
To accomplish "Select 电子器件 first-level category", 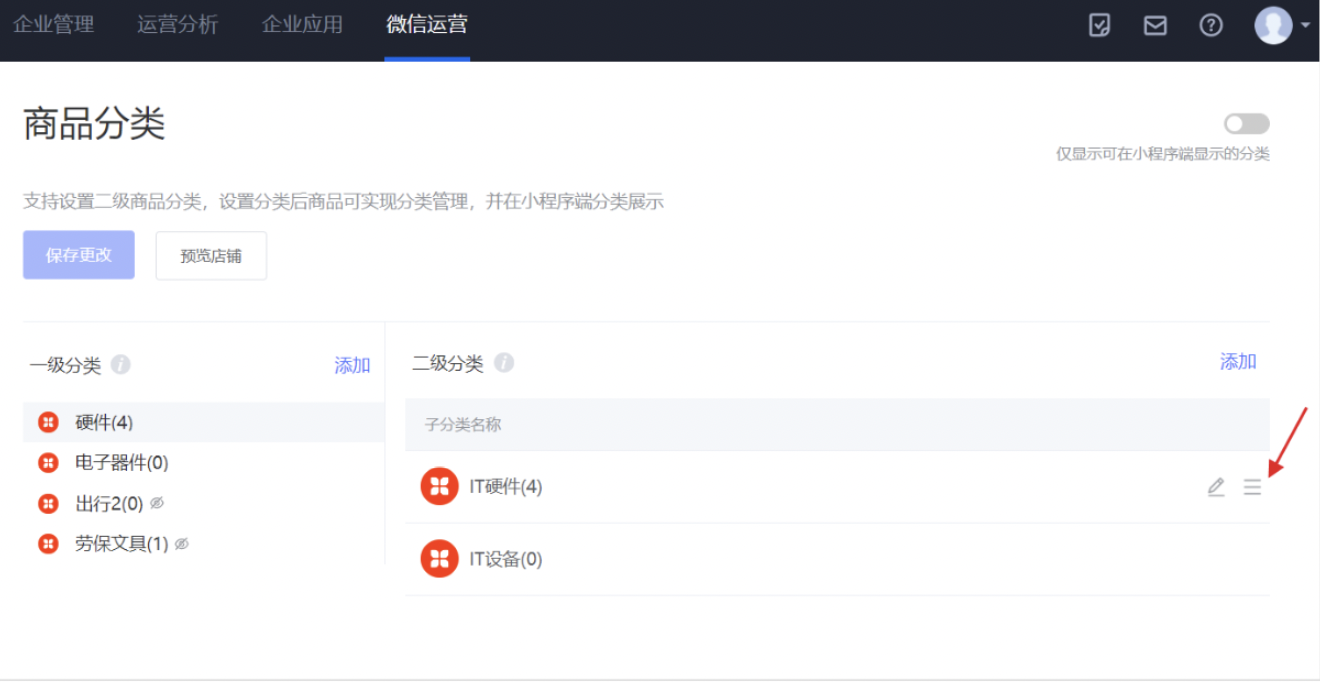I will coord(121,463).
